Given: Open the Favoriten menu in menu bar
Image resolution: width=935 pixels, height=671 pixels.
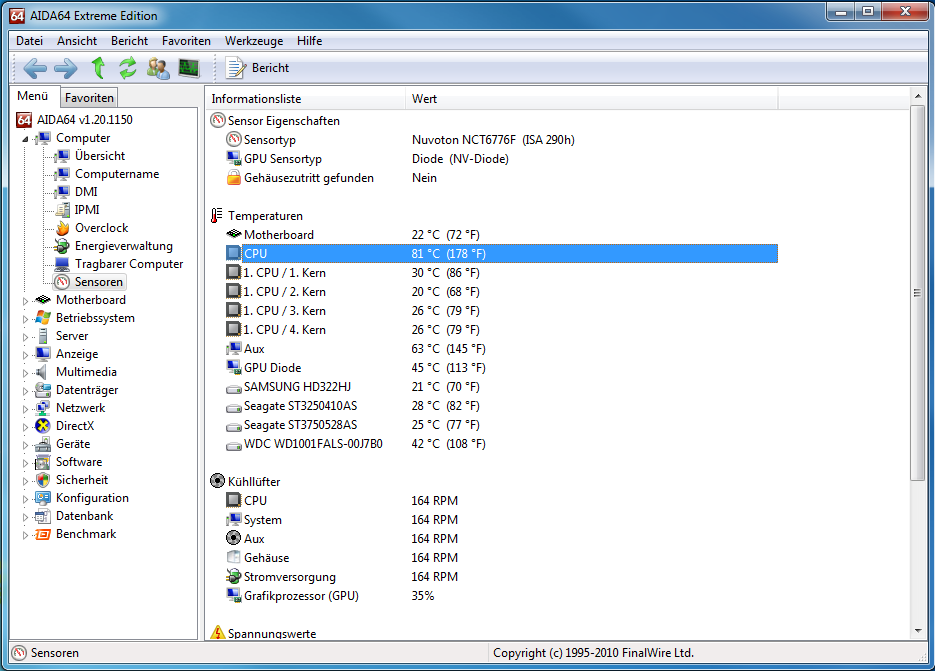Looking at the screenshot, I should (x=186, y=41).
